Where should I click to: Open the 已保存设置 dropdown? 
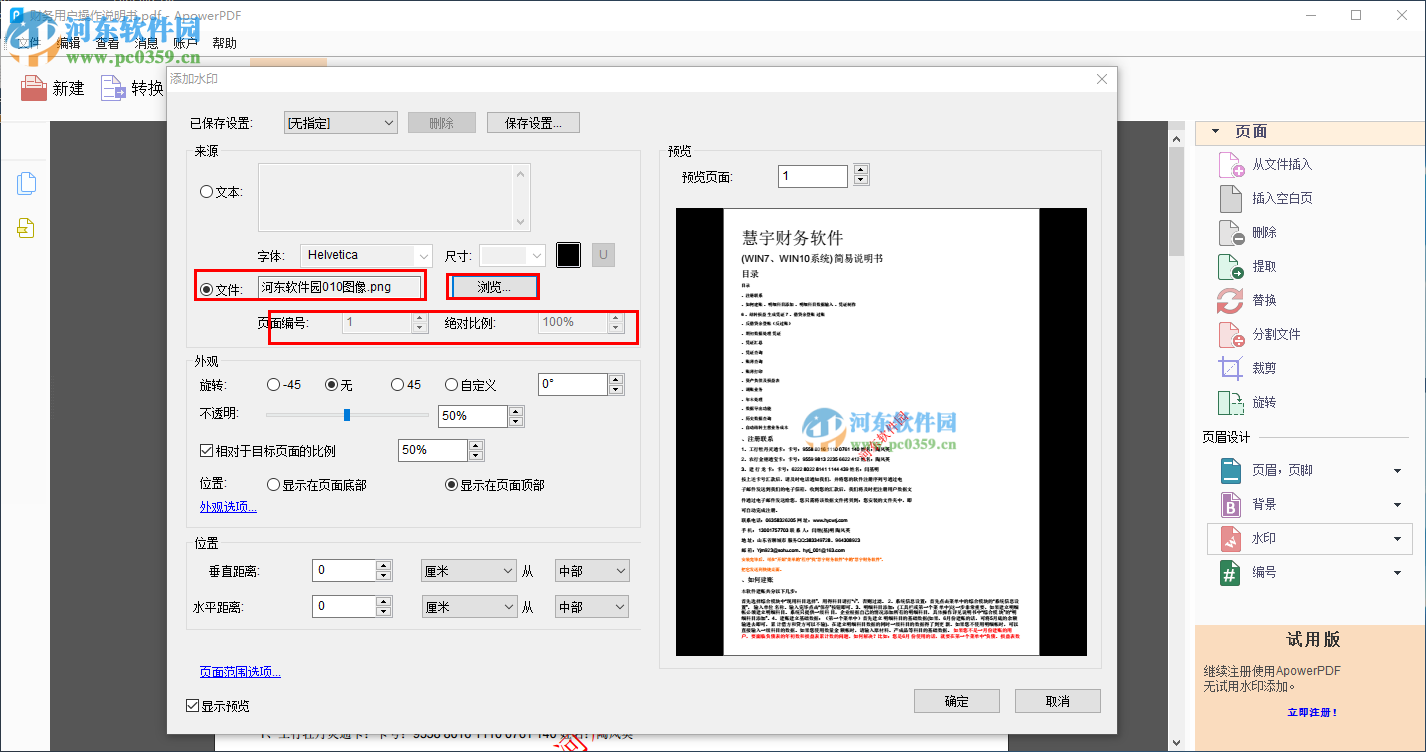[x=339, y=121]
